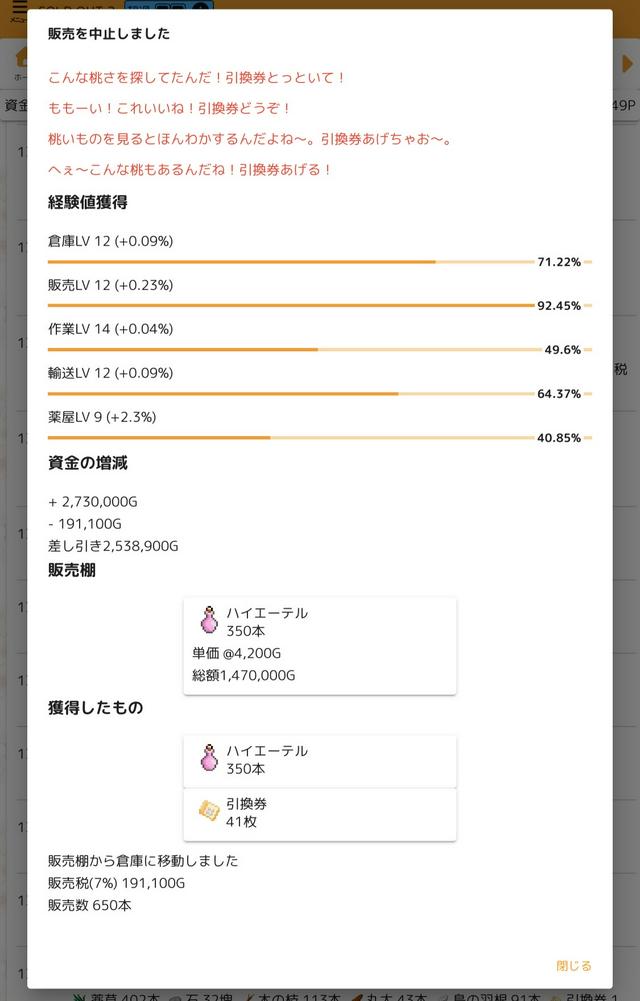Viewport: 640px width, 1001px height.
Task: Select the ハイエーテル 350本 card in 販売棚
Action: tap(320, 646)
